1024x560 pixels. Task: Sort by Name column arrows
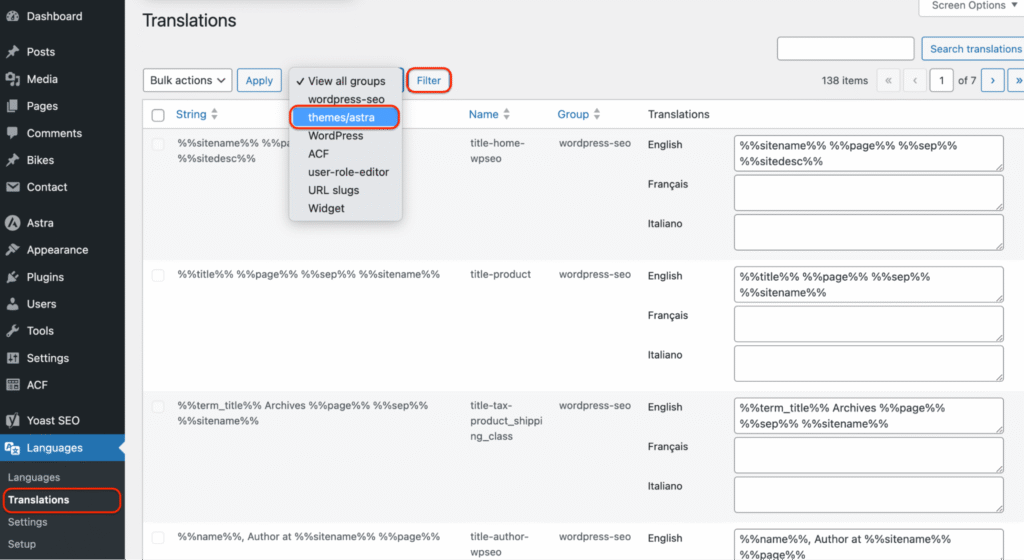(x=506, y=114)
